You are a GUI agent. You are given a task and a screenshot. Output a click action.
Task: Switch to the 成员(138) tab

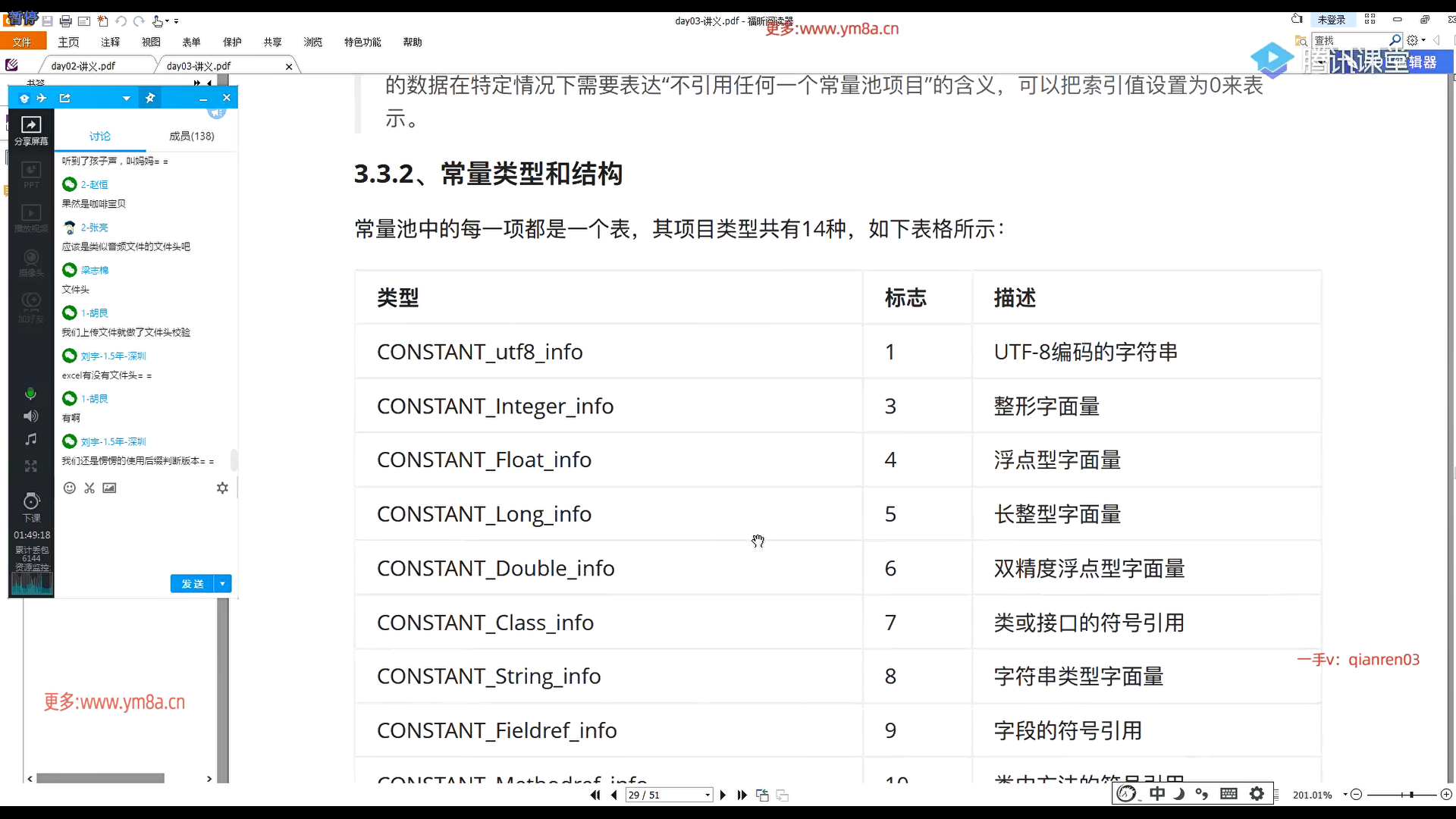click(191, 136)
